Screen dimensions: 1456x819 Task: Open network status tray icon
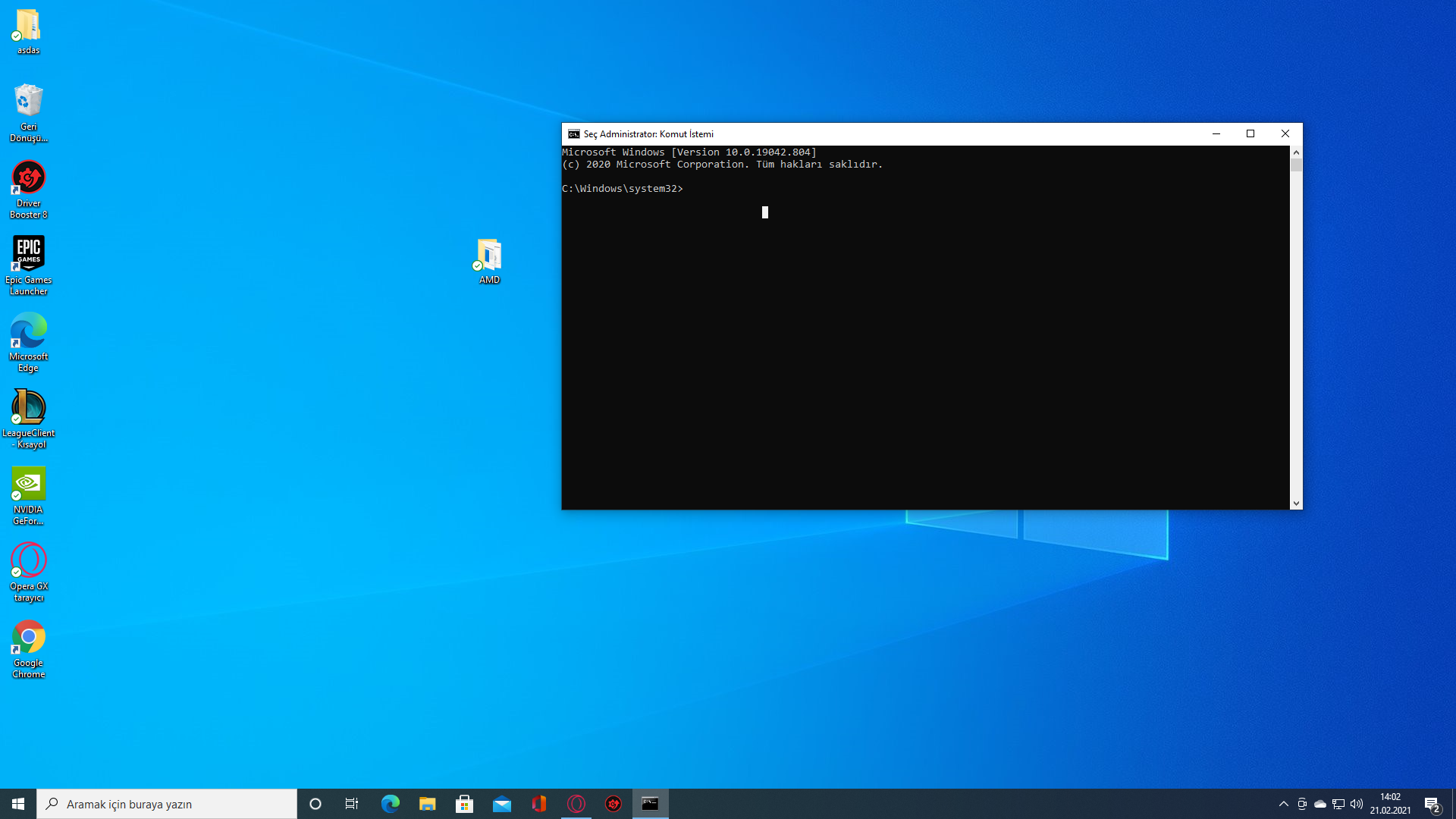click(x=1338, y=804)
